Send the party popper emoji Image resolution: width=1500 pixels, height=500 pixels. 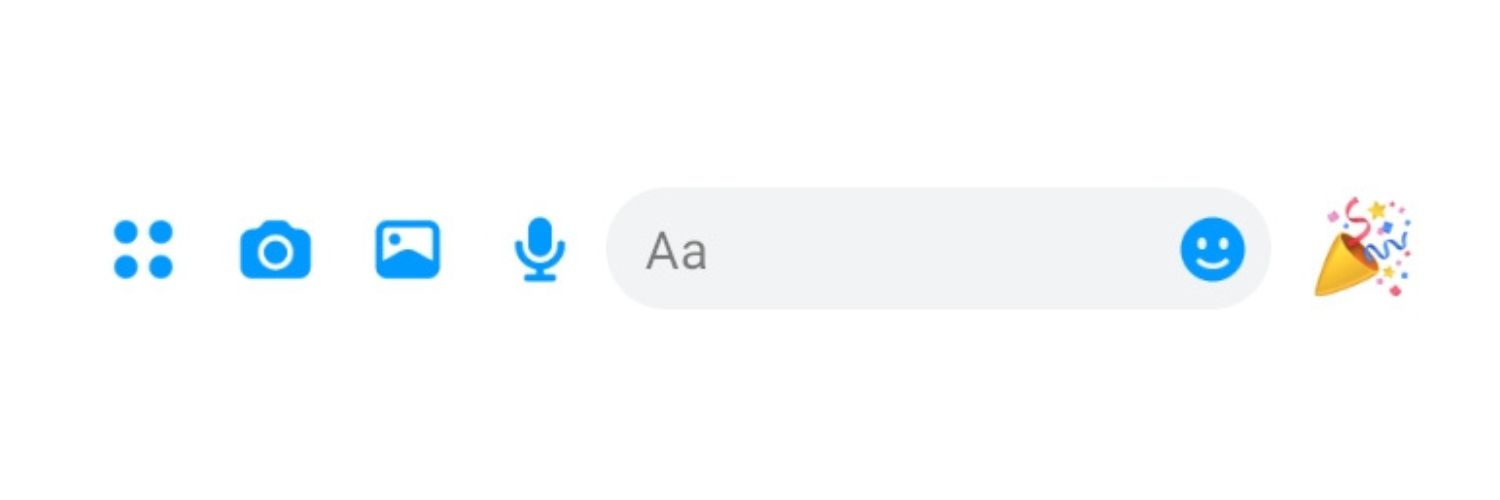click(1363, 247)
